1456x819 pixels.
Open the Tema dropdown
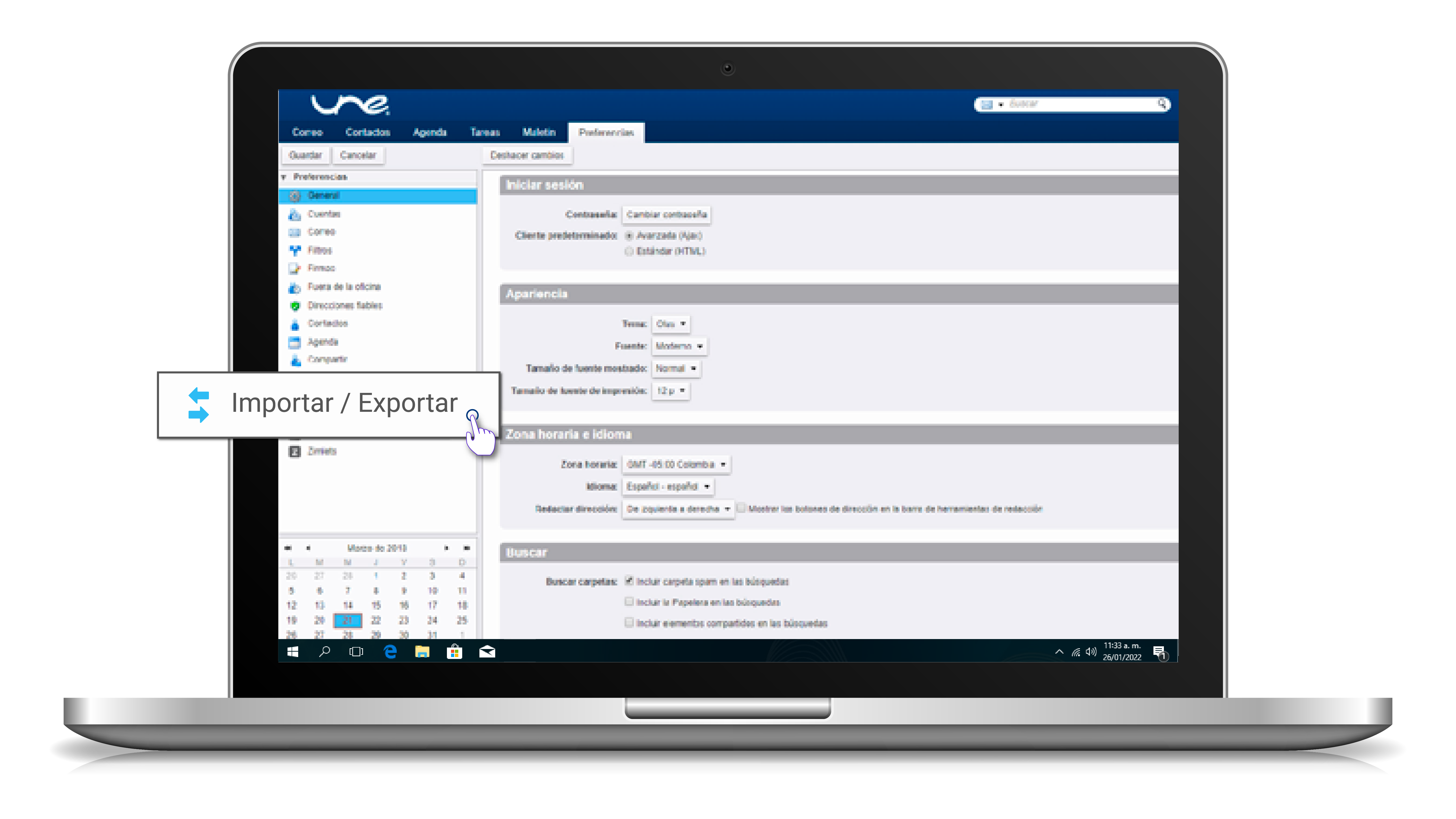671,324
